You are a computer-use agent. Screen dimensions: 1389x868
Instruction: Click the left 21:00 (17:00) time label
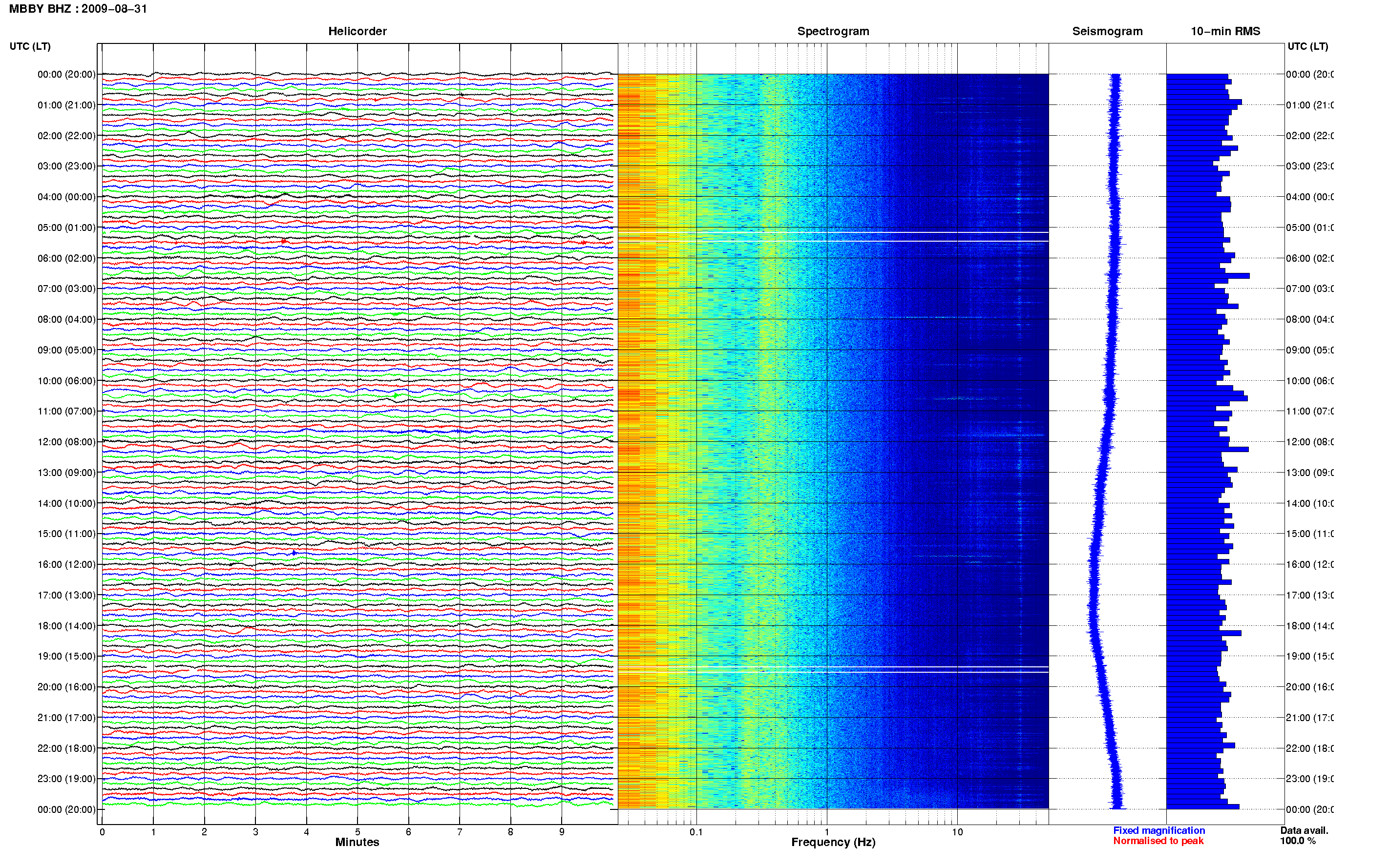point(66,718)
